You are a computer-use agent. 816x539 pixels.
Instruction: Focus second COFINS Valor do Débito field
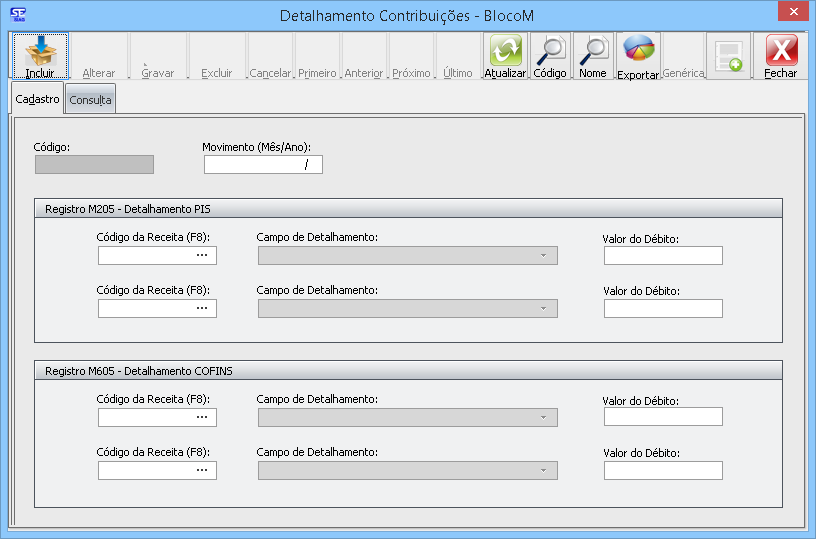pos(663,470)
